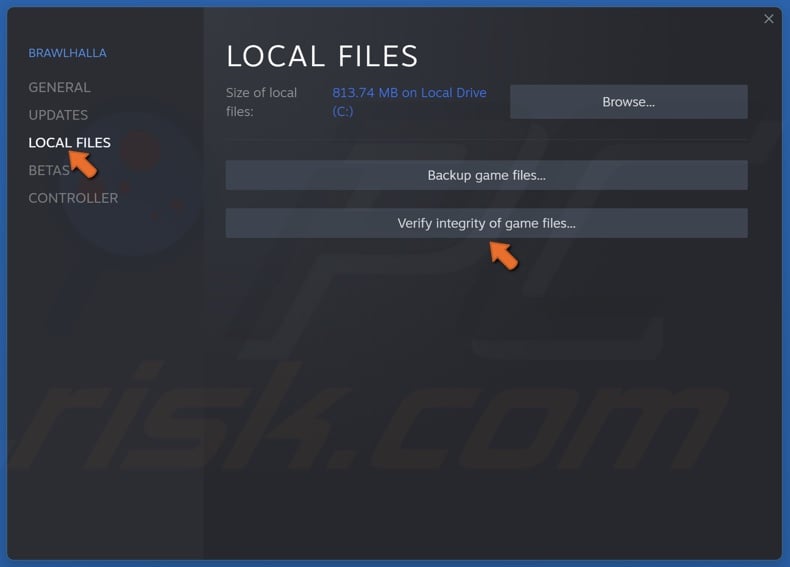Click Backup game files... button
Viewport: 790px width, 567px height.
point(486,175)
